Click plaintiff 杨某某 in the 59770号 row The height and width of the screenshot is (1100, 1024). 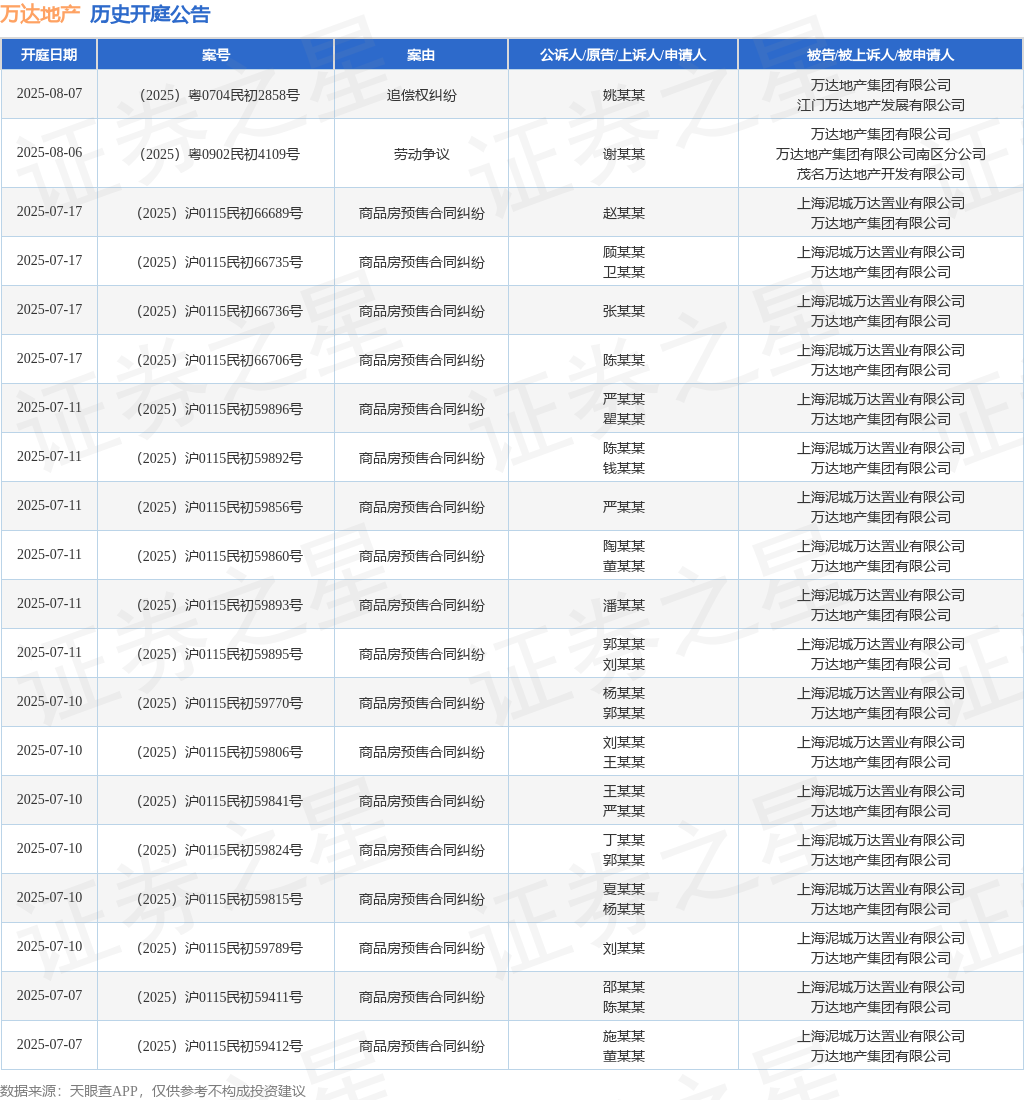coord(624,693)
